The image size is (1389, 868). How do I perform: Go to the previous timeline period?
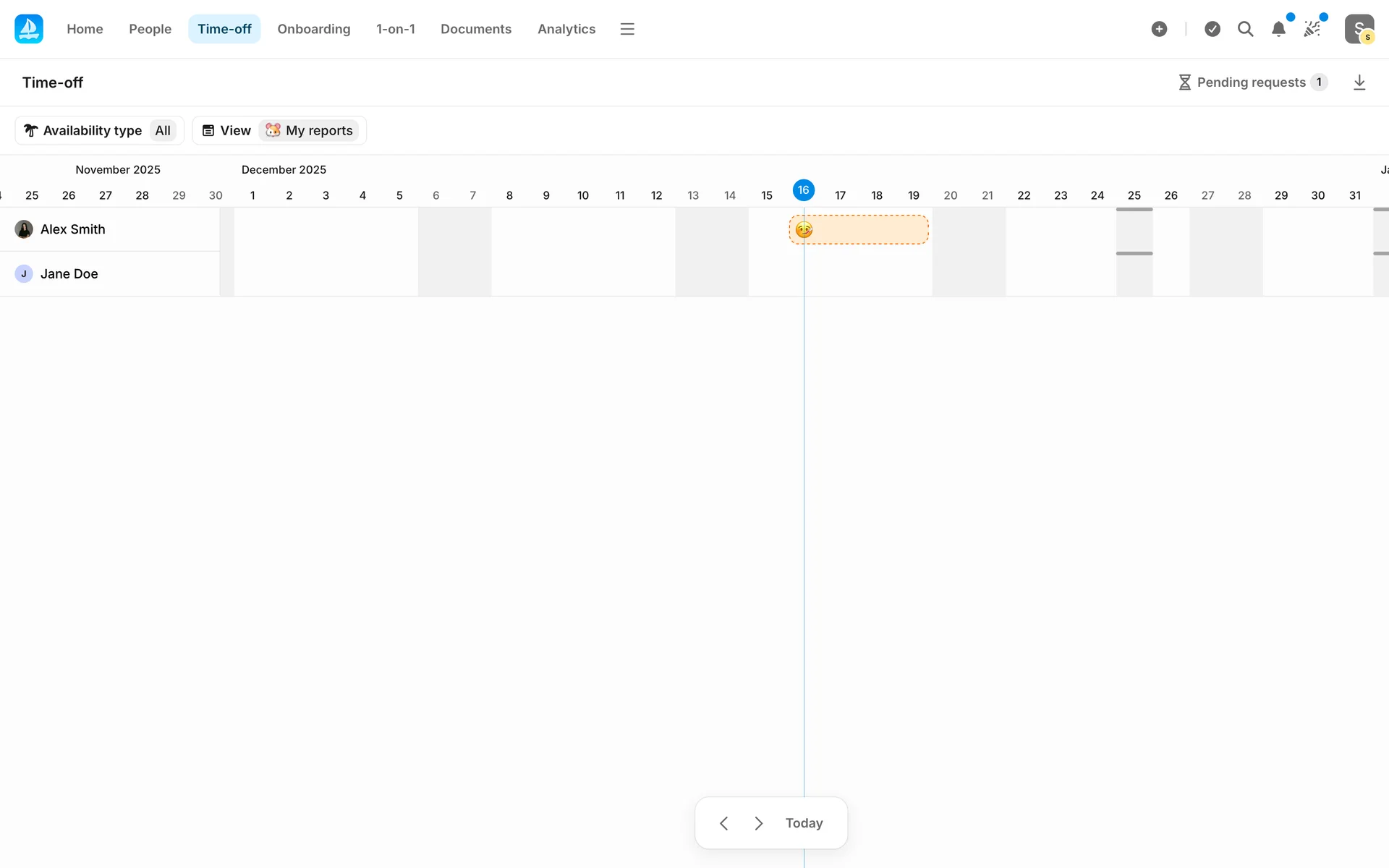[723, 823]
